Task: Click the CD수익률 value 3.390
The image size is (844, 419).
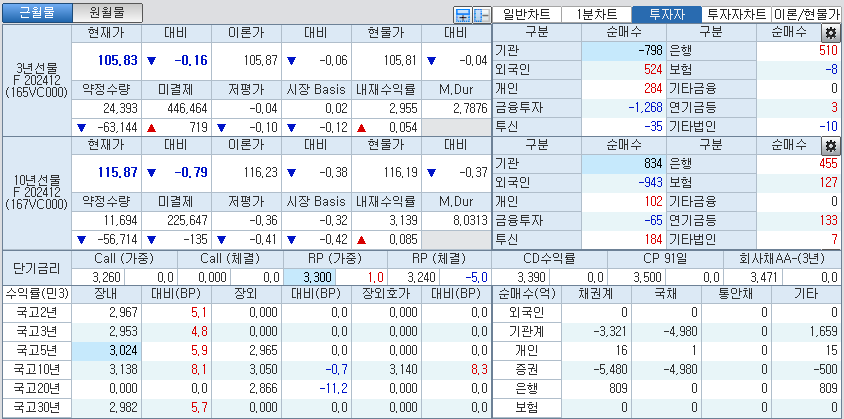Action: coord(522,277)
